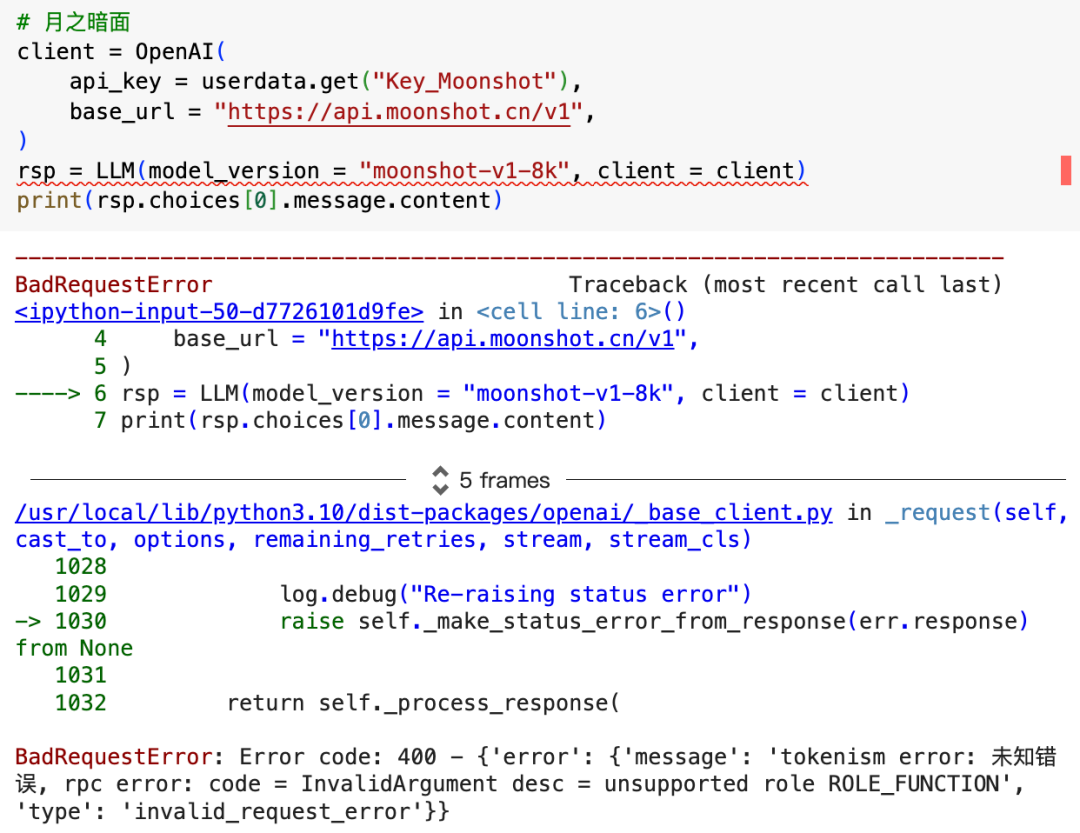
Task: Click '<cell line: 6>()' text
Action: coord(581,312)
